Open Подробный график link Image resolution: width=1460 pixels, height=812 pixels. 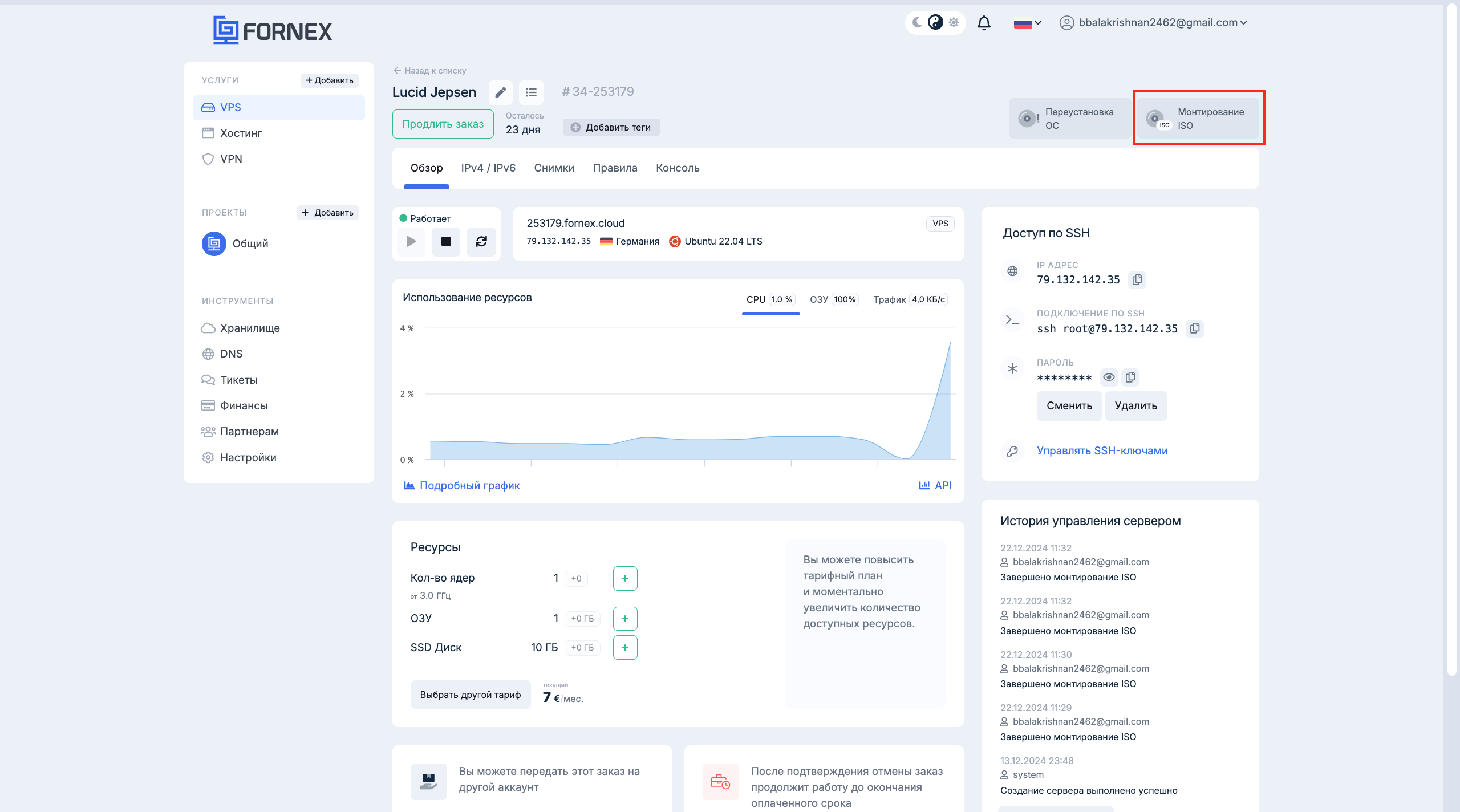(462, 485)
